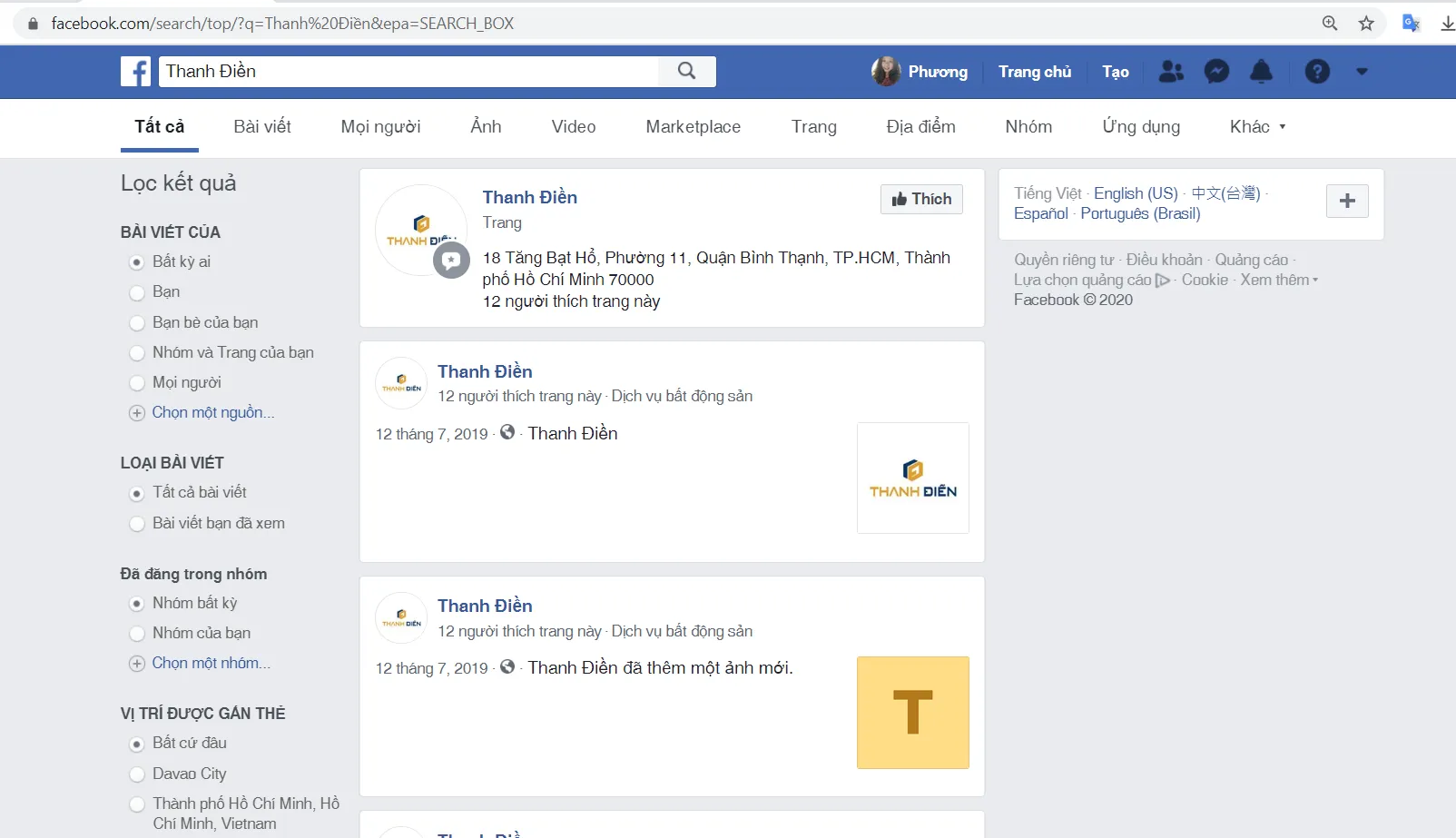Click the globe privacy icon on the post
The width and height of the screenshot is (1456, 838).
507,433
